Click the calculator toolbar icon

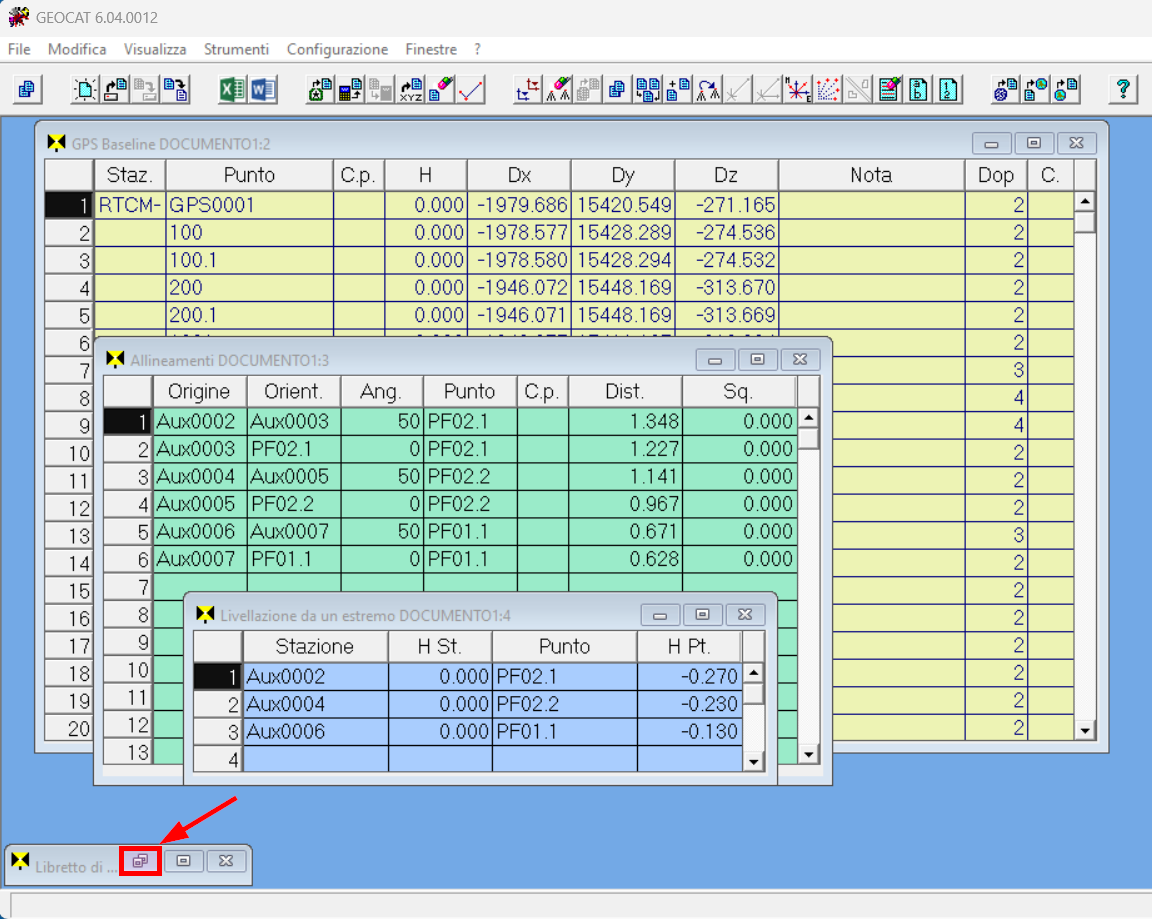tap(350, 90)
